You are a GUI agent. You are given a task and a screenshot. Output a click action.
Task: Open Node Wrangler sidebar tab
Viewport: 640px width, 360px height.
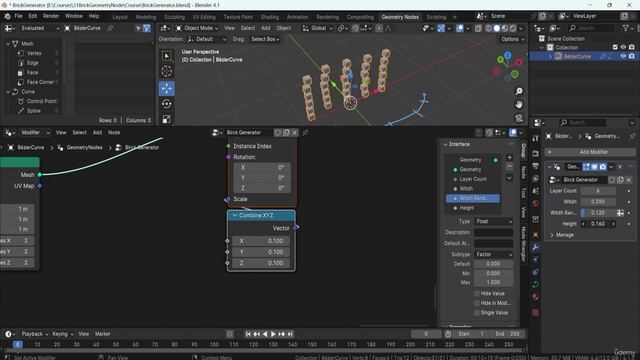click(523, 244)
